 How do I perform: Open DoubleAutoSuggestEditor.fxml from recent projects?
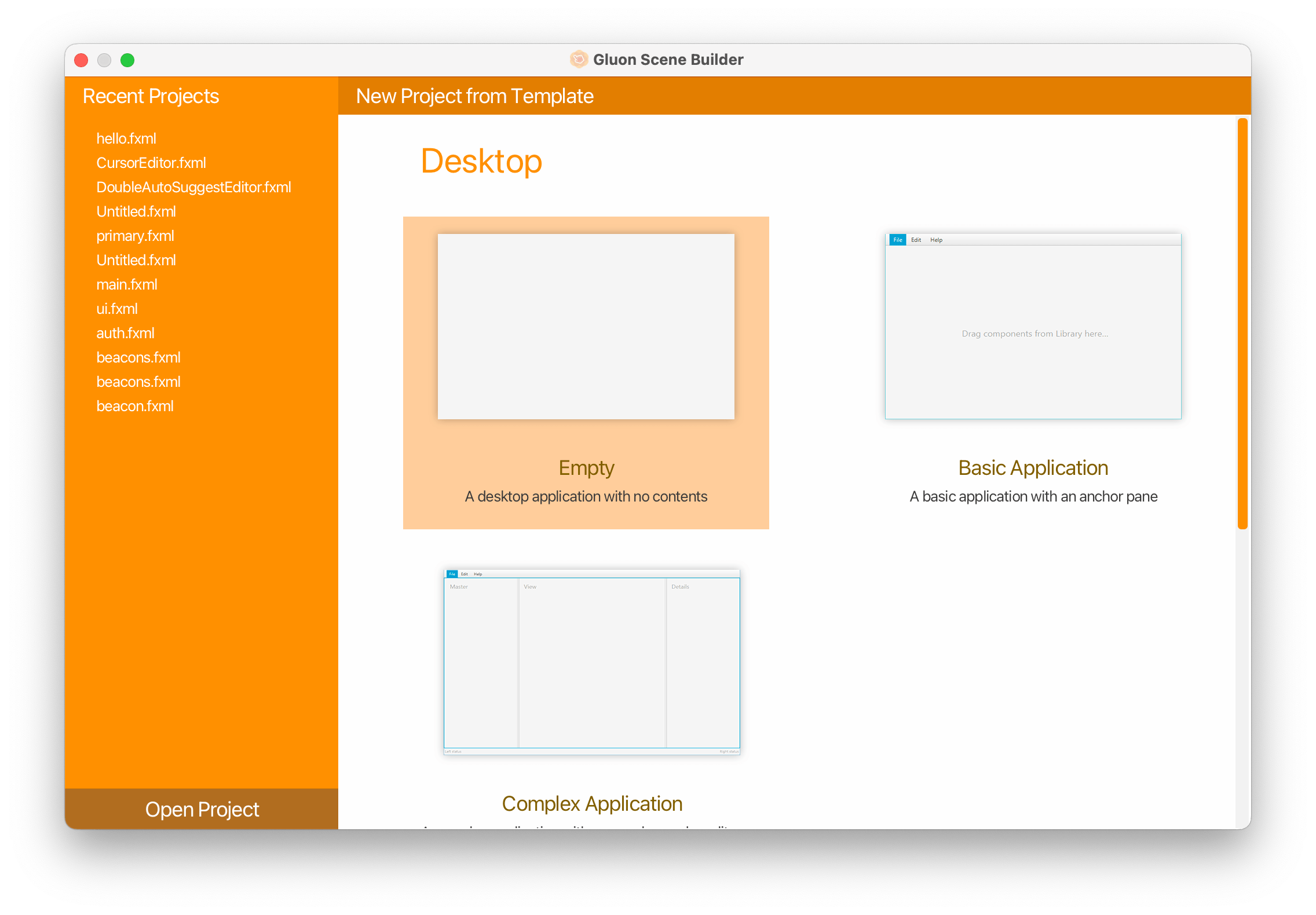click(193, 187)
